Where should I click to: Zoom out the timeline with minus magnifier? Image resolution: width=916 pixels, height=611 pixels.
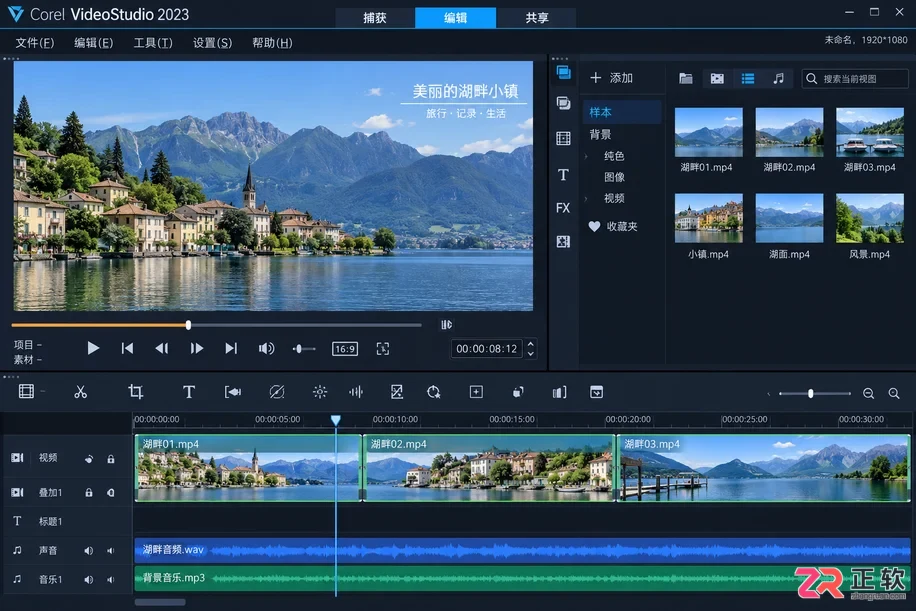point(869,394)
